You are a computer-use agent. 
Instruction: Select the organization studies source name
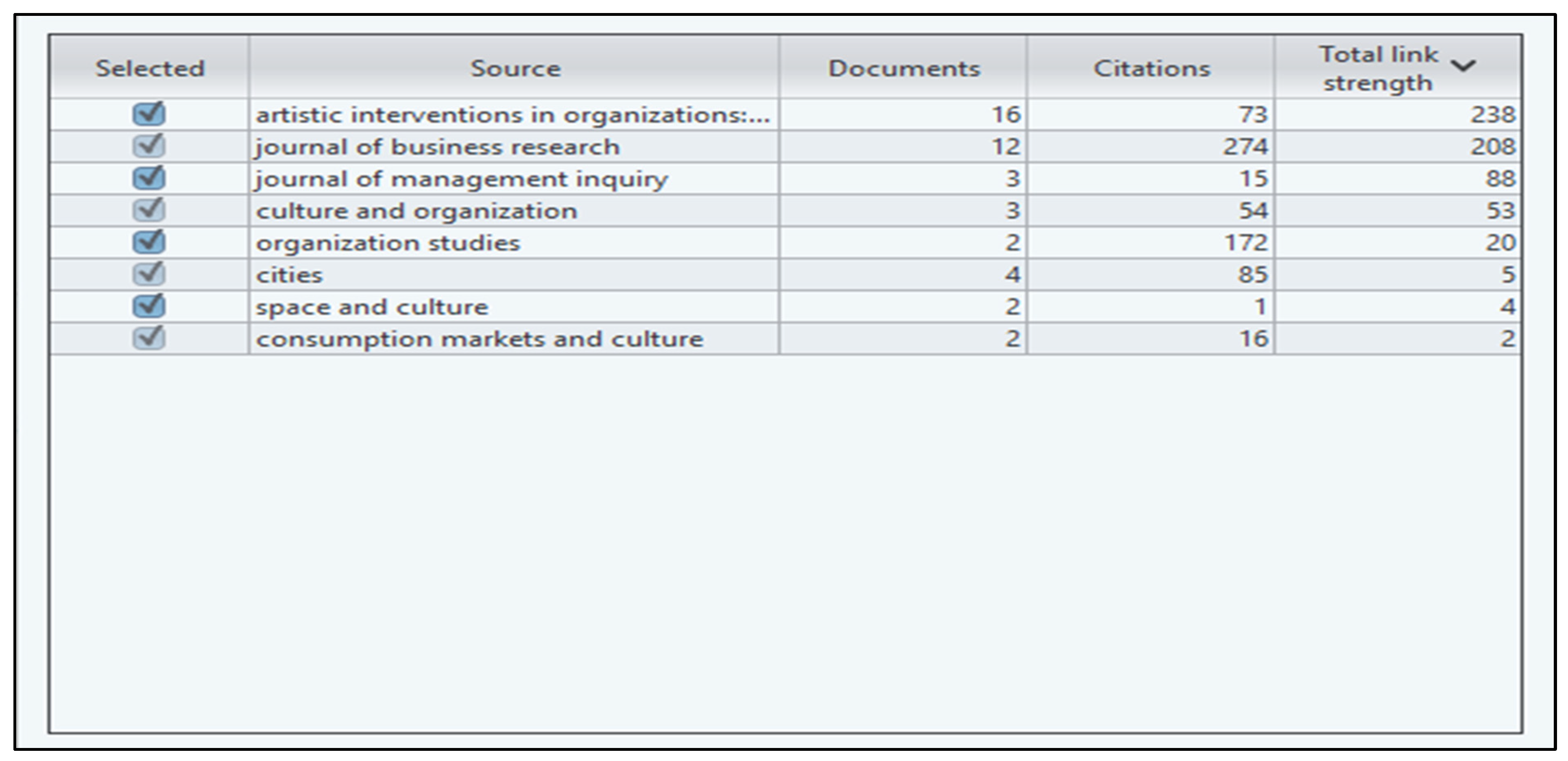point(388,243)
